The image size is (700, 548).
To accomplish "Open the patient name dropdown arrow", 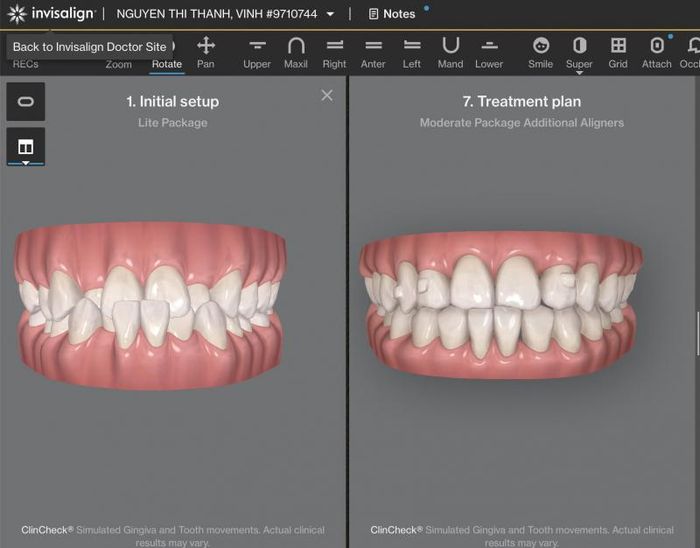I will tap(330, 14).
